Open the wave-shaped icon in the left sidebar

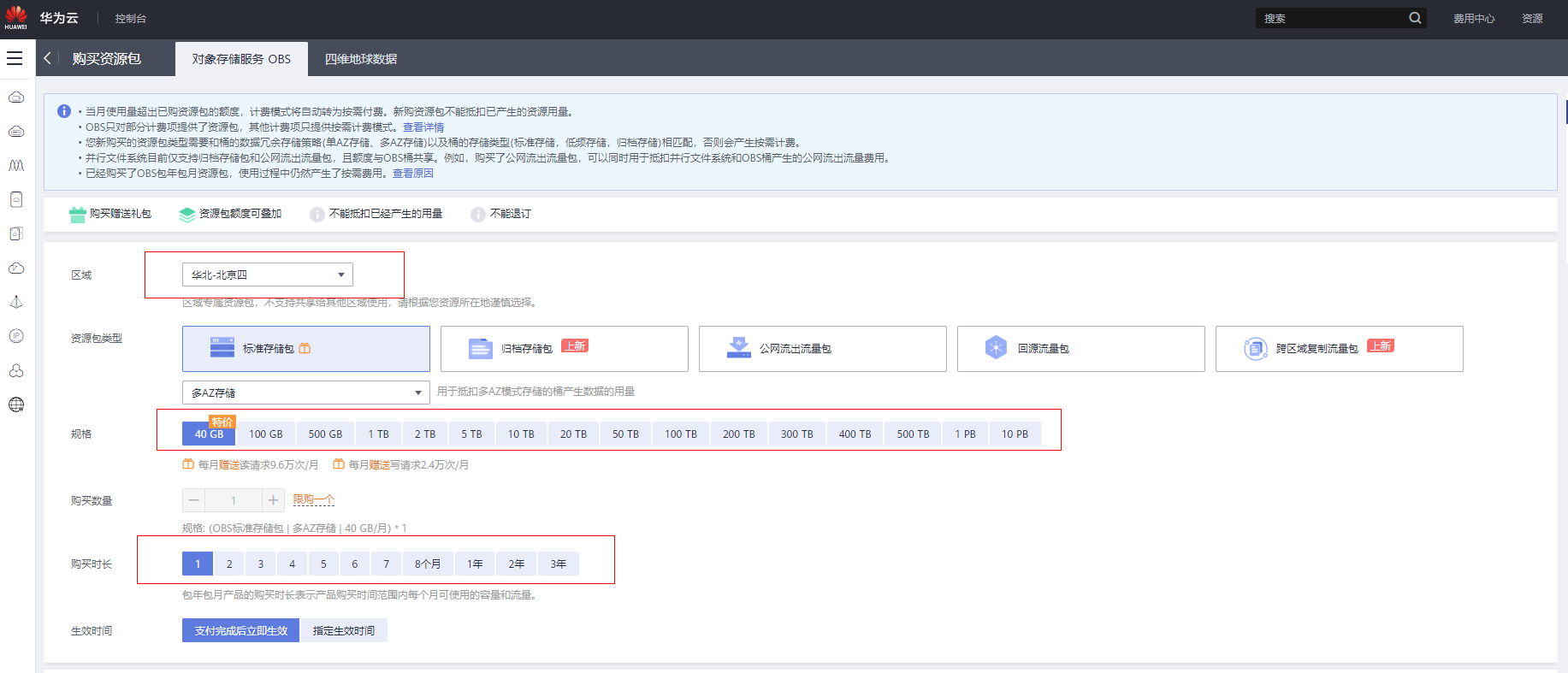click(x=16, y=165)
